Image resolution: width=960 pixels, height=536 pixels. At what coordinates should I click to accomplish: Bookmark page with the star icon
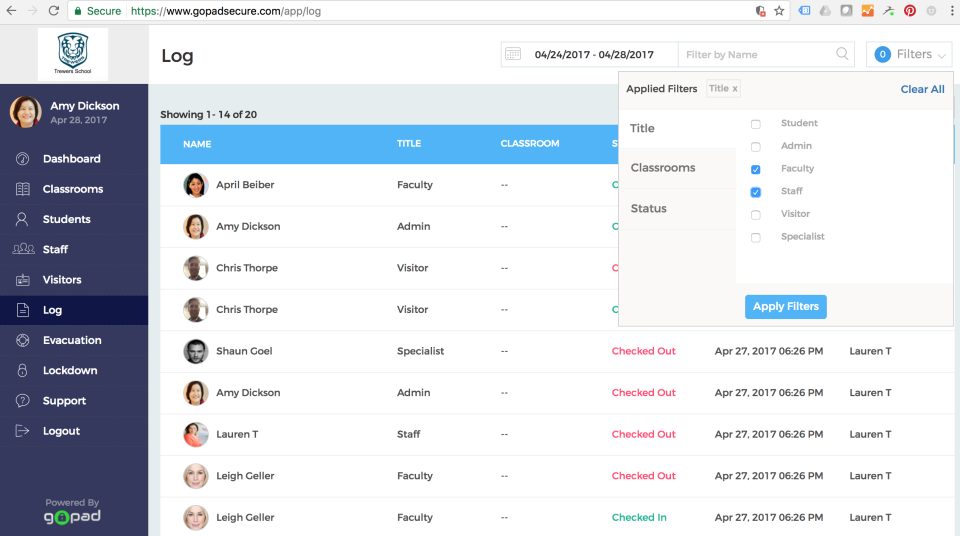(x=779, y=11)
